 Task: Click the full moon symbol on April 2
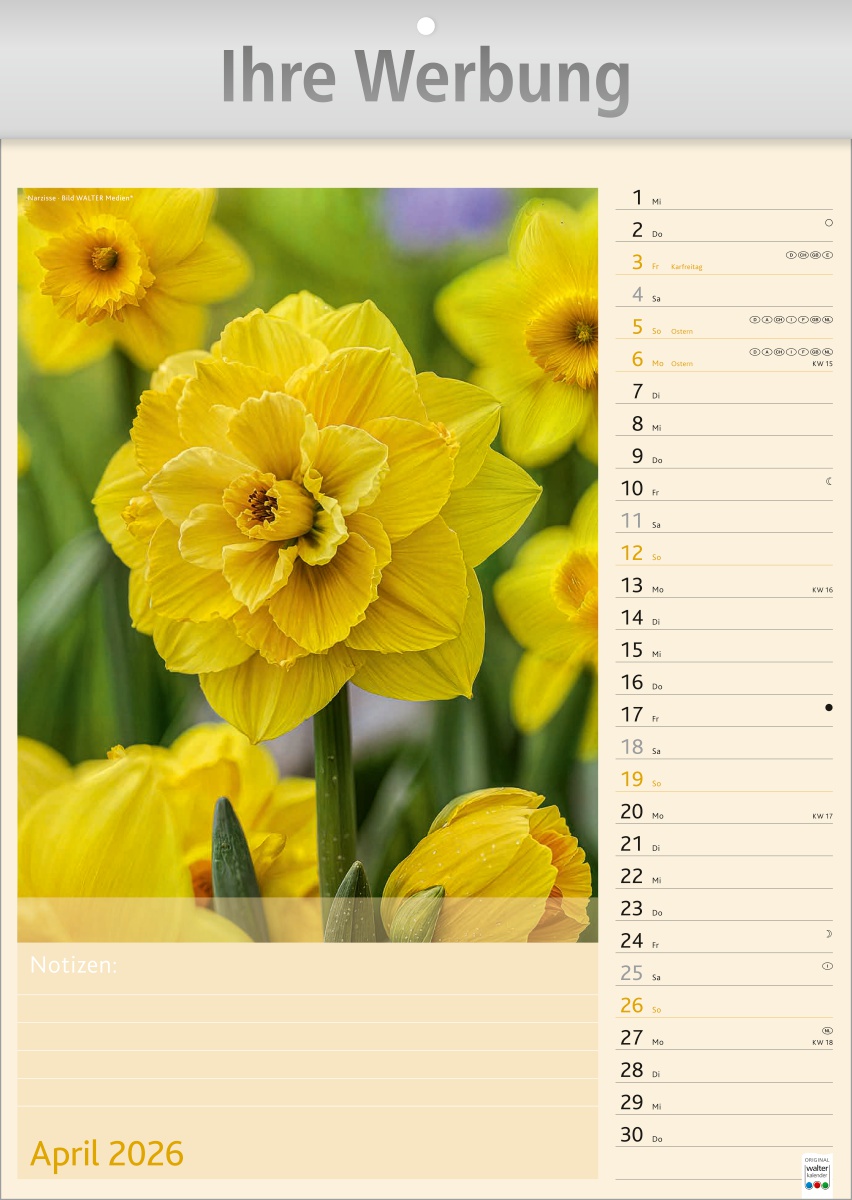click(828, 223)
